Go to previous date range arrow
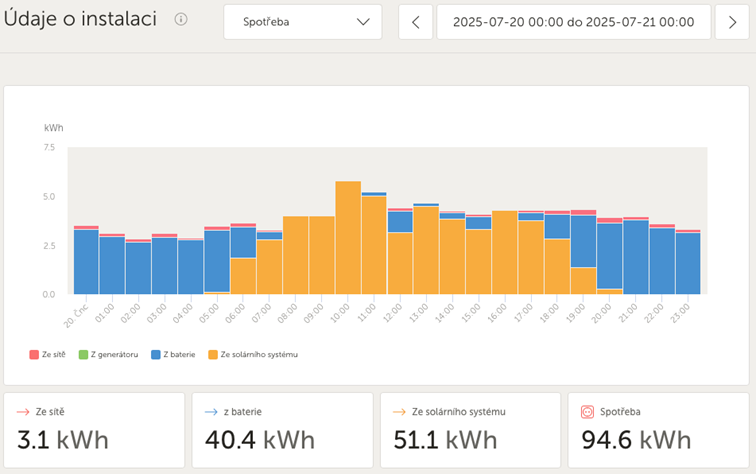Image resolution: width=756 pixels, height=474 pixels. 416,22
